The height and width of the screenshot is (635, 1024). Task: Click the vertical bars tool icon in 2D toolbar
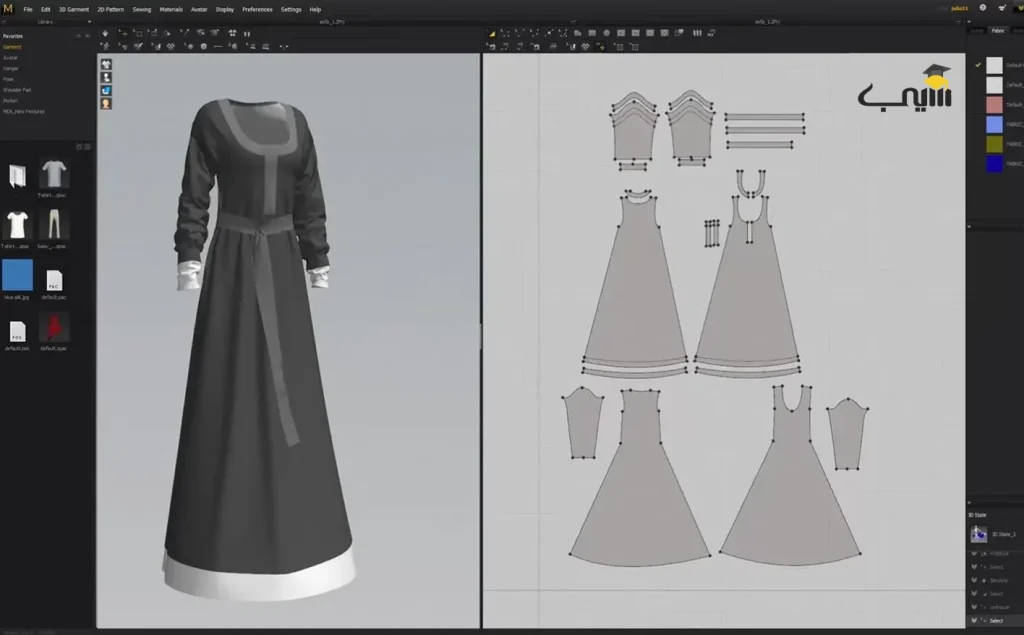tap(697, 33)
